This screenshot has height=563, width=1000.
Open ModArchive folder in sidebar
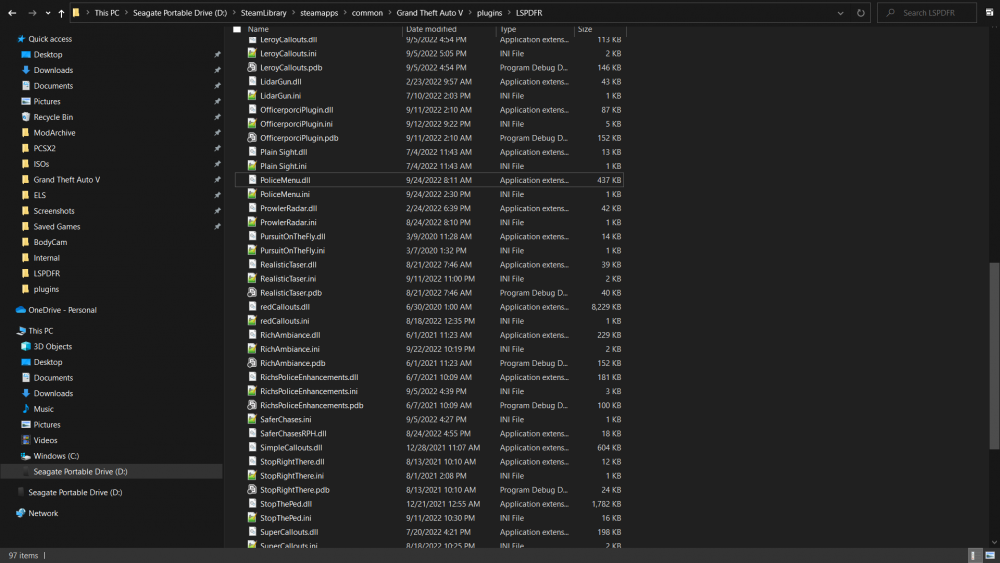(x=54, y=133)
